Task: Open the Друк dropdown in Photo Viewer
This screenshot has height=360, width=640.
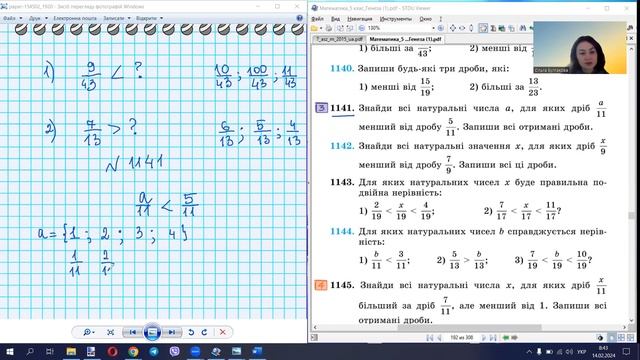Action: tap(38, 18)
